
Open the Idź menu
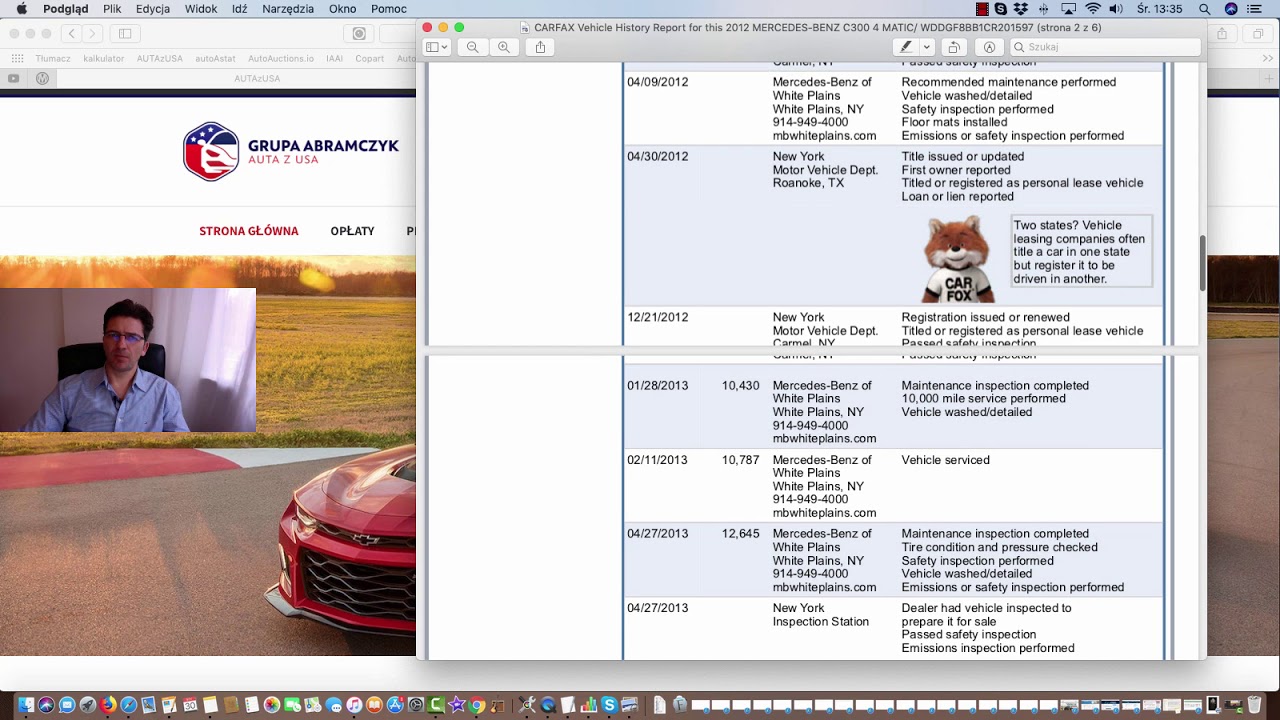[x=239, y=9]
